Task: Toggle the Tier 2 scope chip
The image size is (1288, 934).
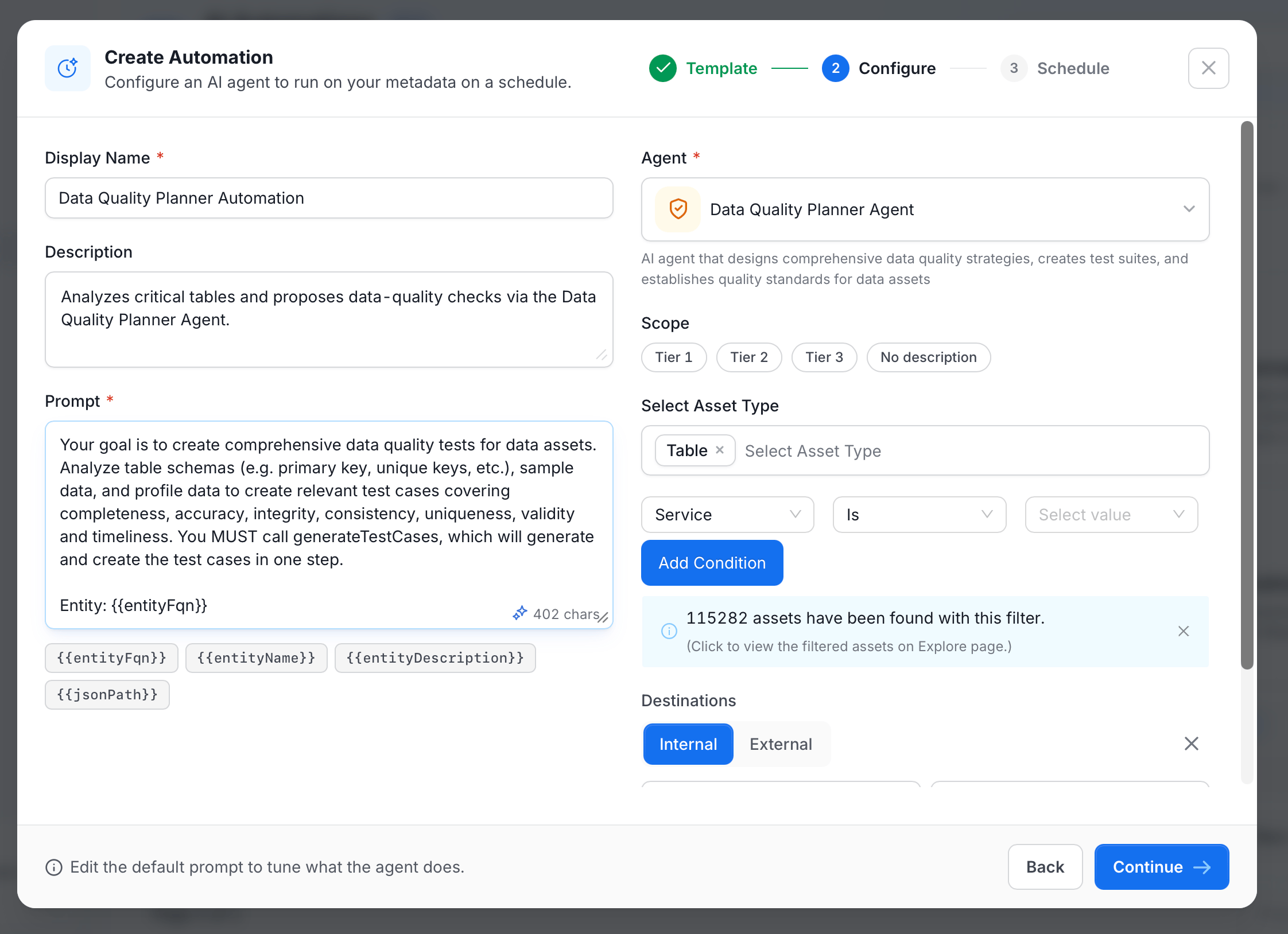Action: (x=749, y=357)
